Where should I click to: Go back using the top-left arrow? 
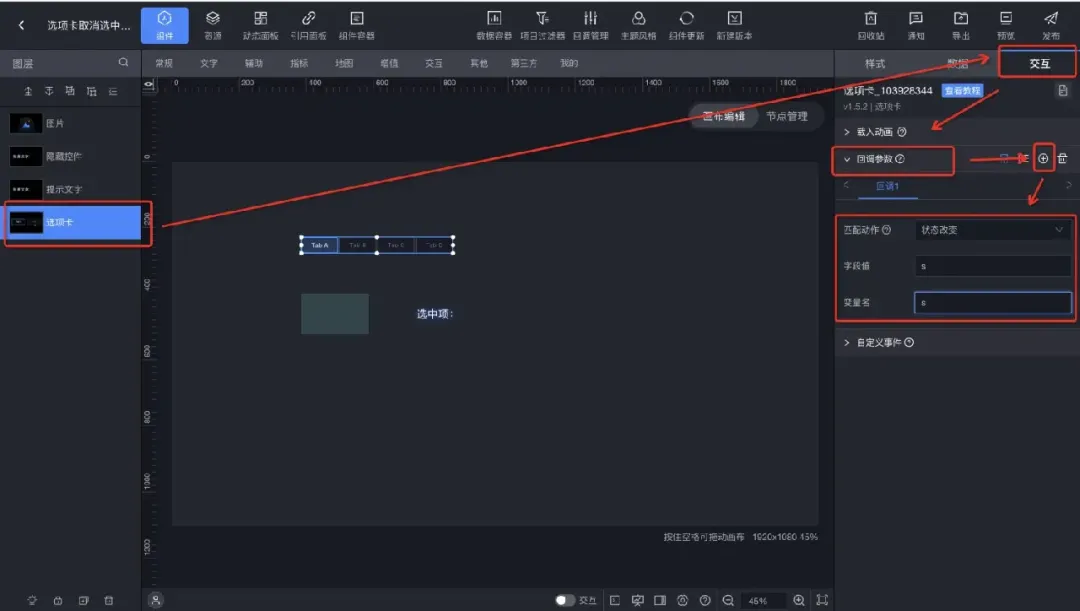(x=21, y=25)
